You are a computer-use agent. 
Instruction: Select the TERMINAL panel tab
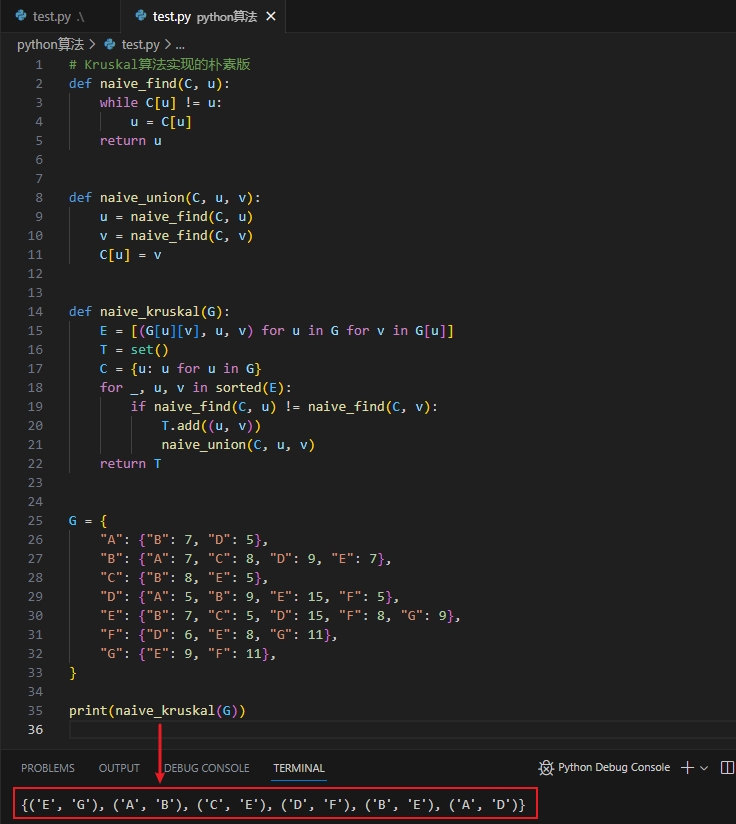pyautogui.click(x=299, y=768)
